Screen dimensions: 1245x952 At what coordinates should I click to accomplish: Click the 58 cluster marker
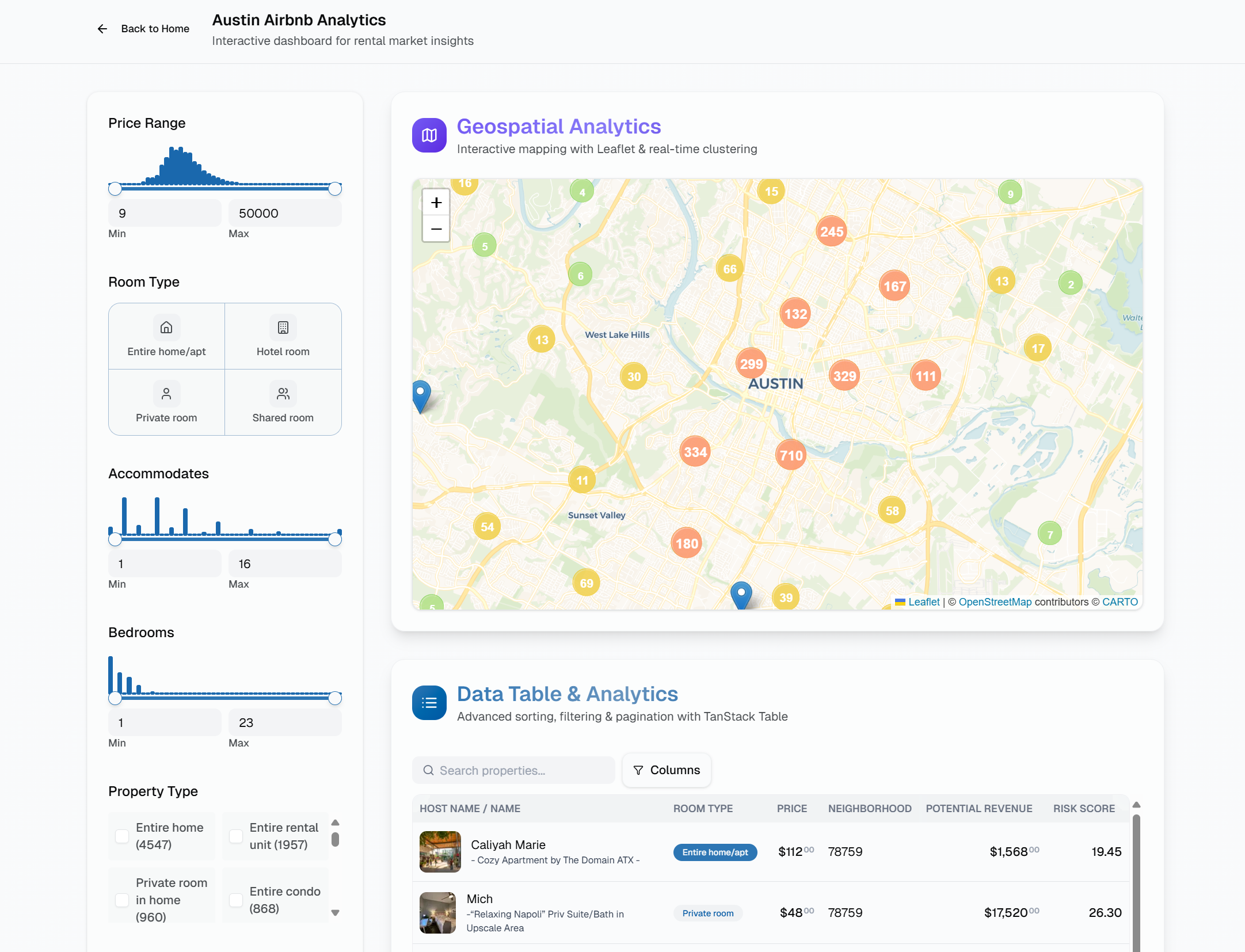click(x=892, y=511)
